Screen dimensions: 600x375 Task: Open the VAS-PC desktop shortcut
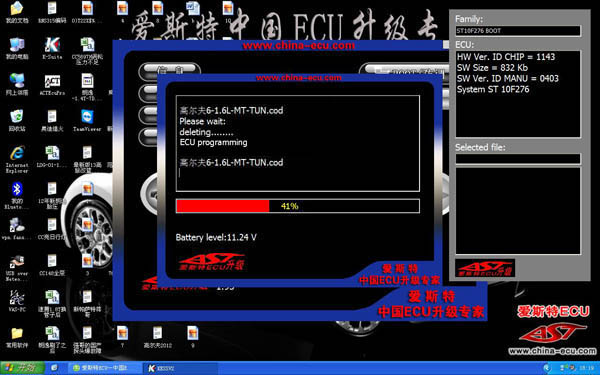(x=17, y=301)
